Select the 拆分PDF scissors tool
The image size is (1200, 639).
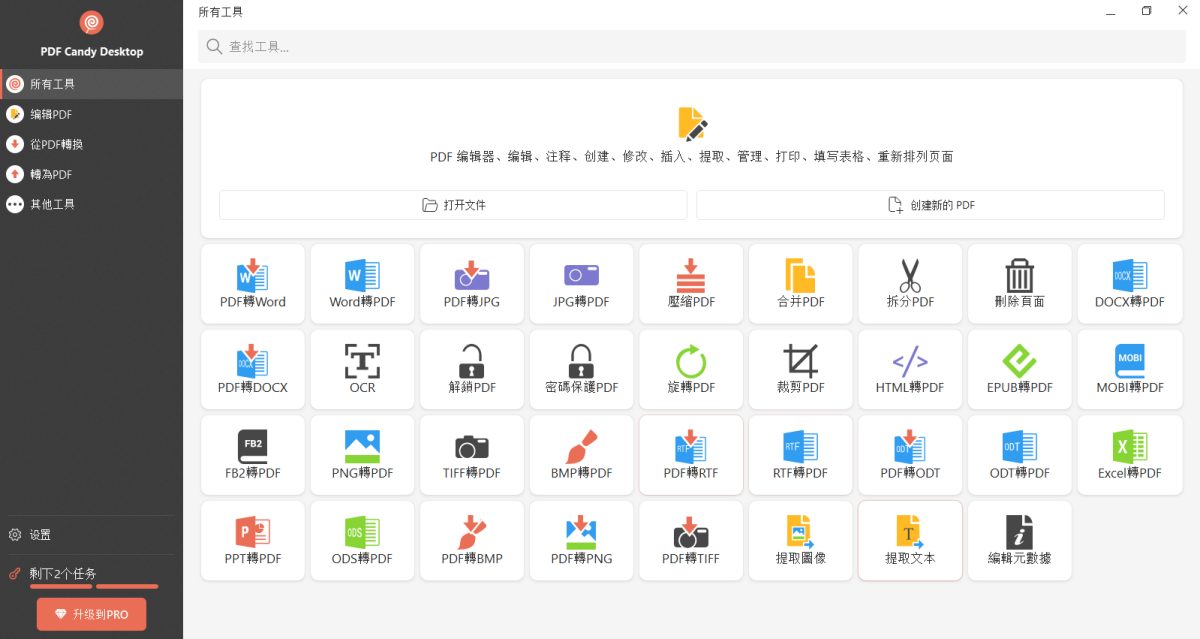(910, 283)
